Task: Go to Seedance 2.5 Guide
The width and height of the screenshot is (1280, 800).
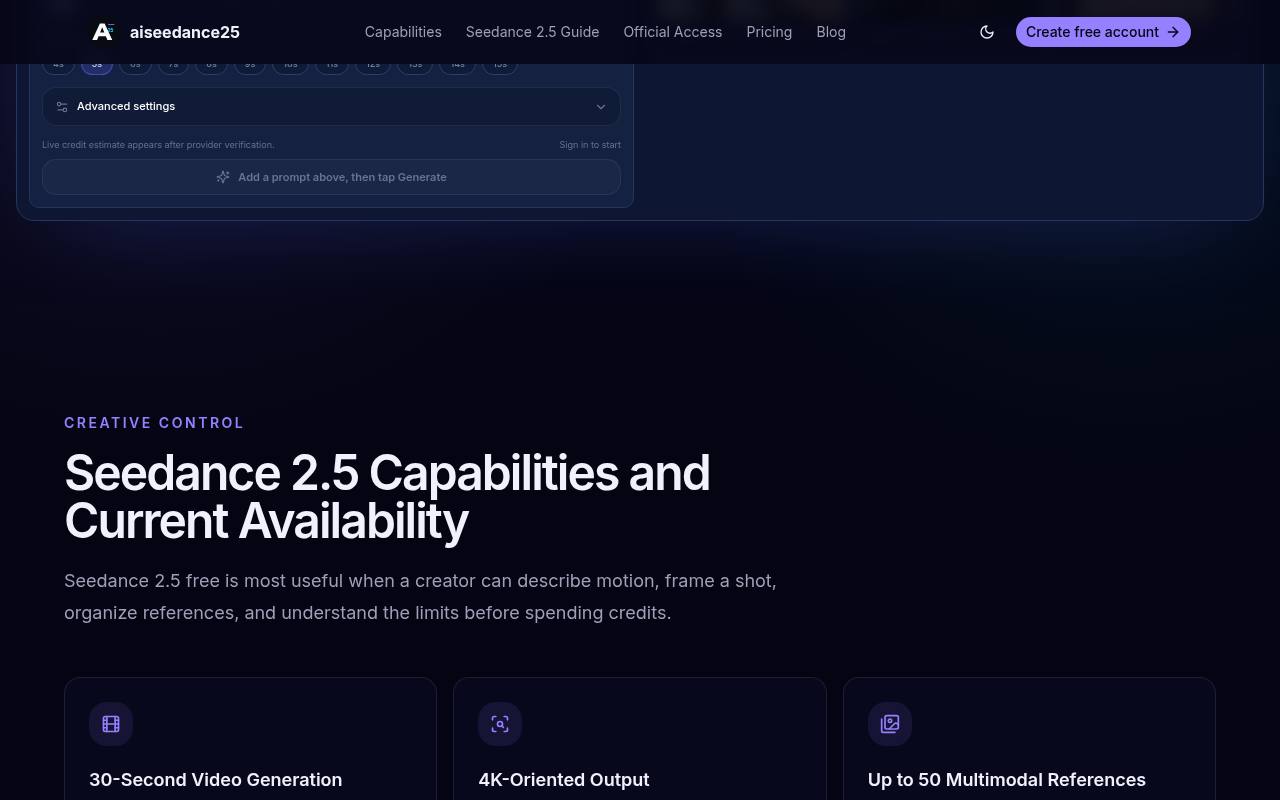Action: coord(533,32)
